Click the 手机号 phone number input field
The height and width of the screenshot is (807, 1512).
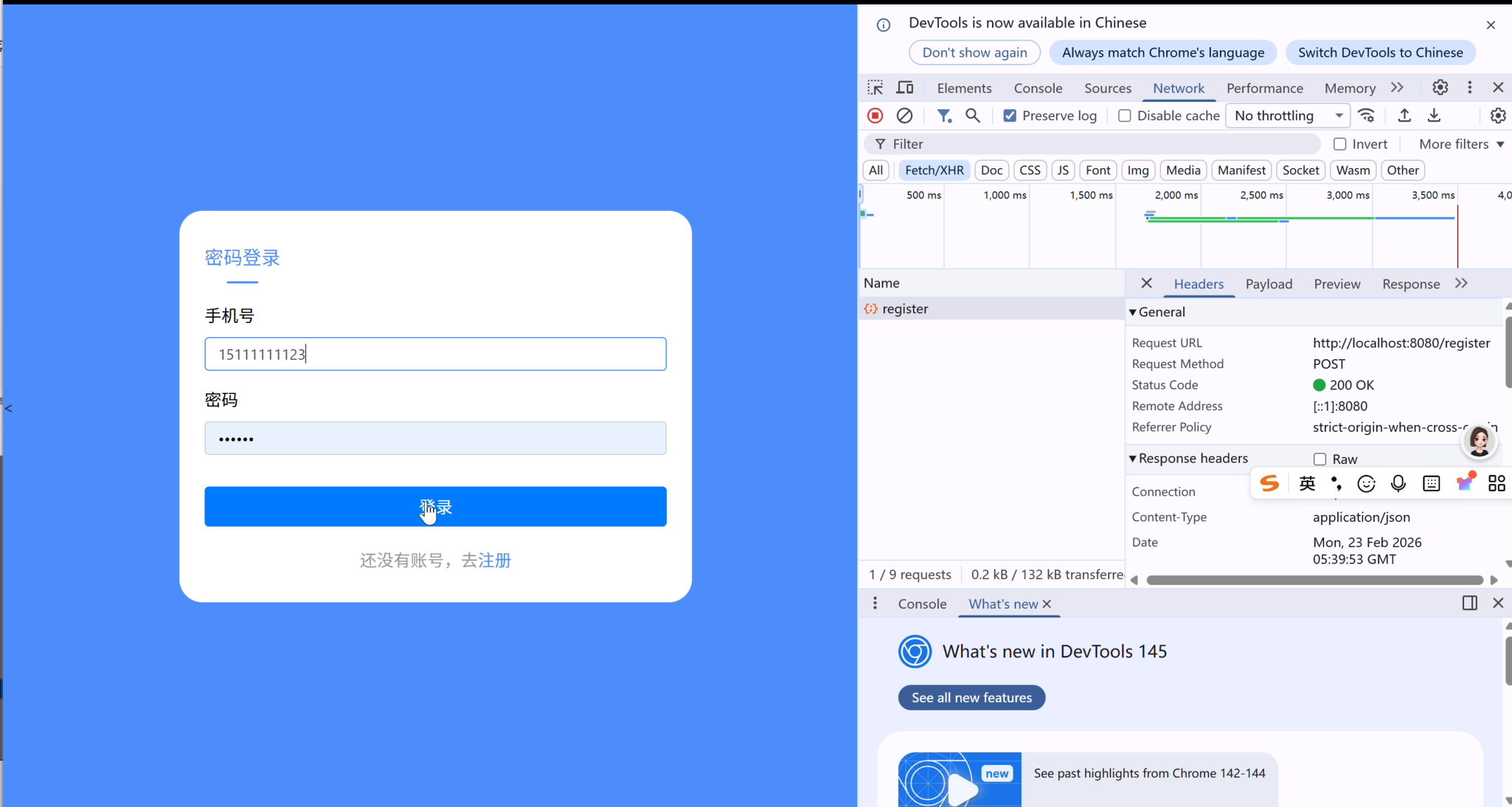pos(435,354)
